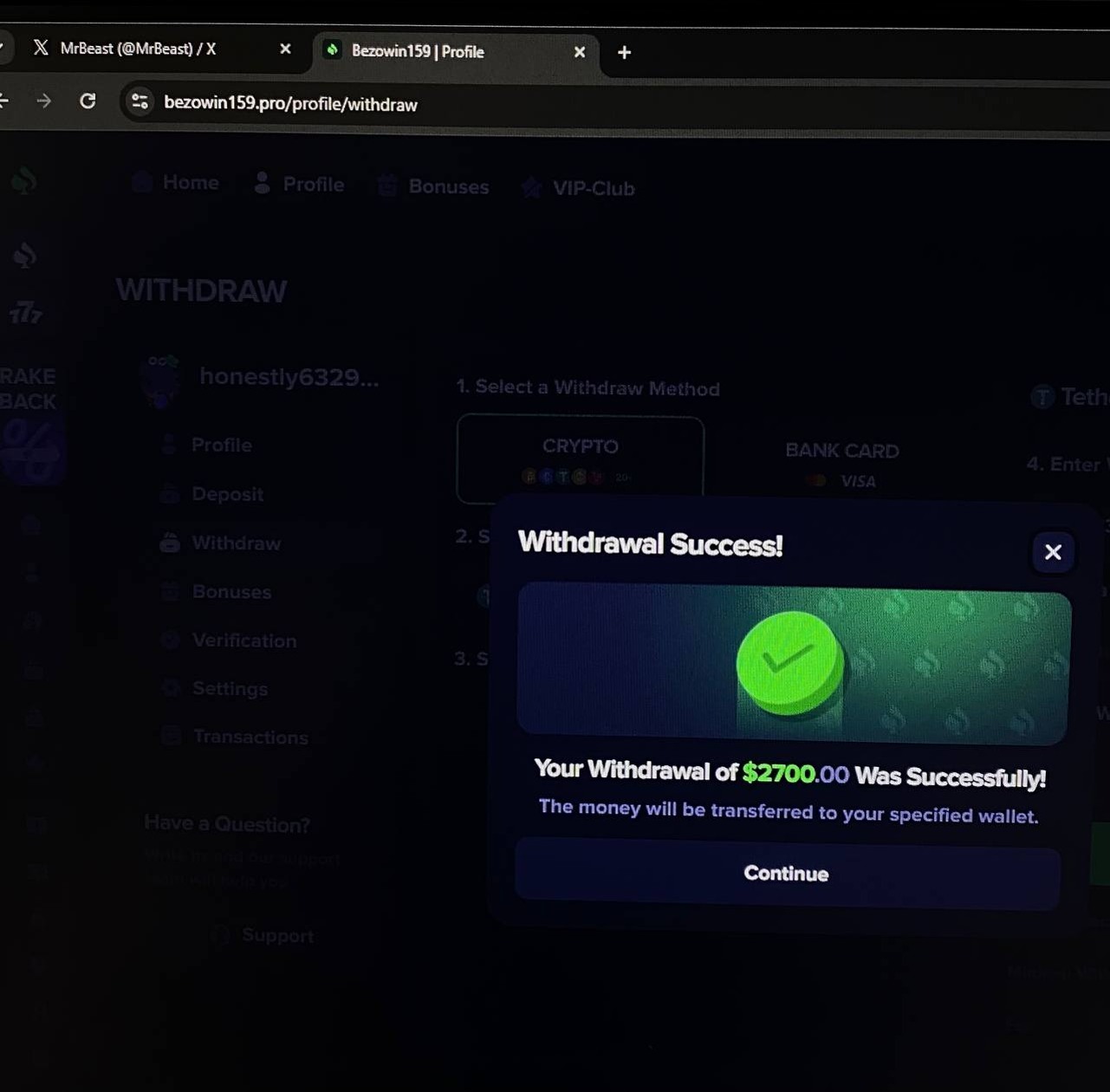1110x1092 pixels.
Task: Open a new browser tab with plus icon
Action: [624, 53]
